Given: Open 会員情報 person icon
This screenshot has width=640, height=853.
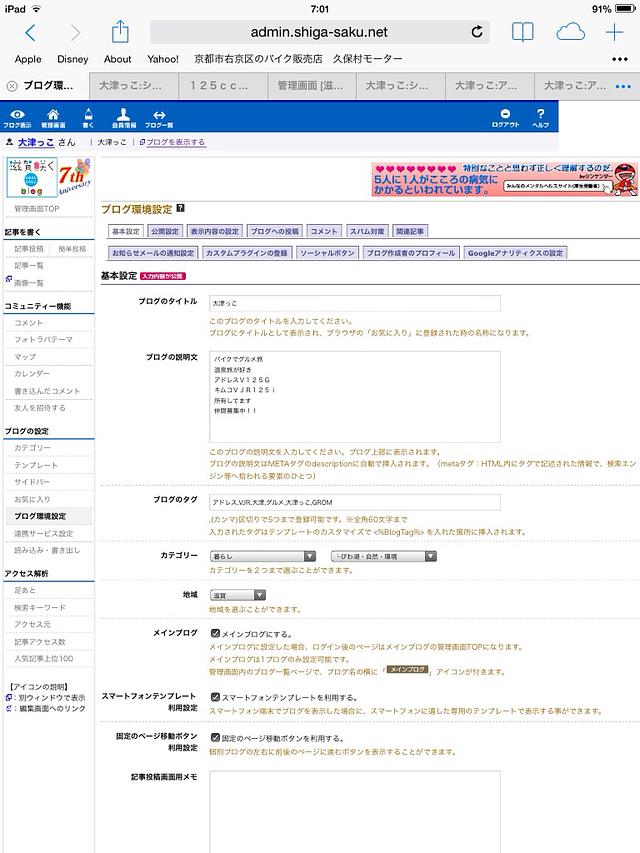Looking at the screenshot, I should point(123,117).
